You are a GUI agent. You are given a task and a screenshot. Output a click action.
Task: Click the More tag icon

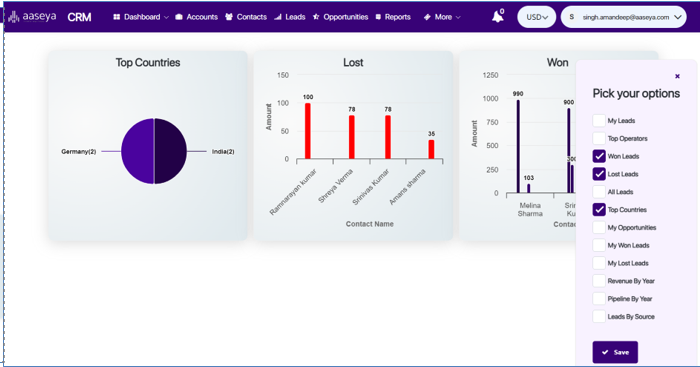(x=427, y=17)
